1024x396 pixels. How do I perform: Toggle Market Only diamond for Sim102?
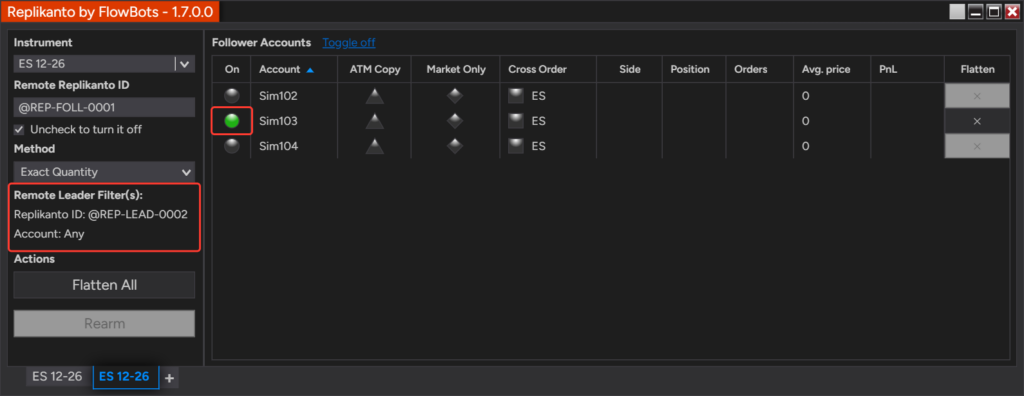point(455,96)
